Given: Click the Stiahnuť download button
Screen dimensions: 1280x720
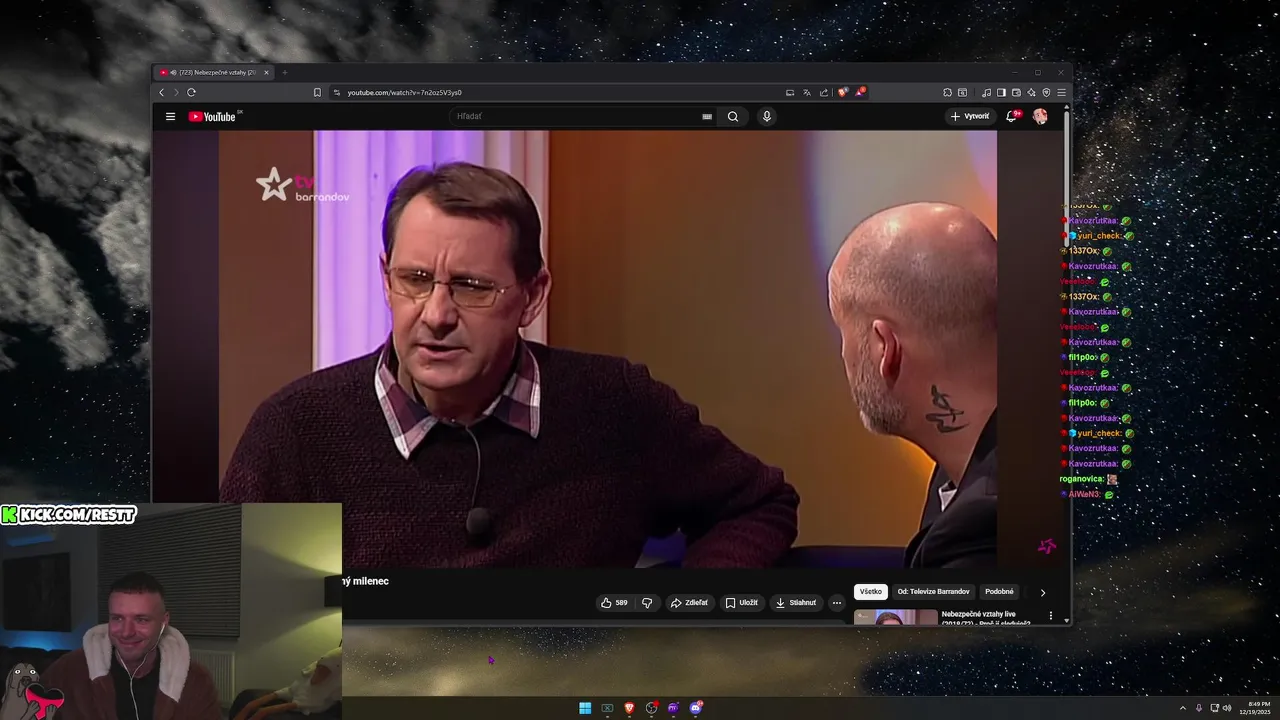Looking at the screenshot, I should (x=796, y=603).
